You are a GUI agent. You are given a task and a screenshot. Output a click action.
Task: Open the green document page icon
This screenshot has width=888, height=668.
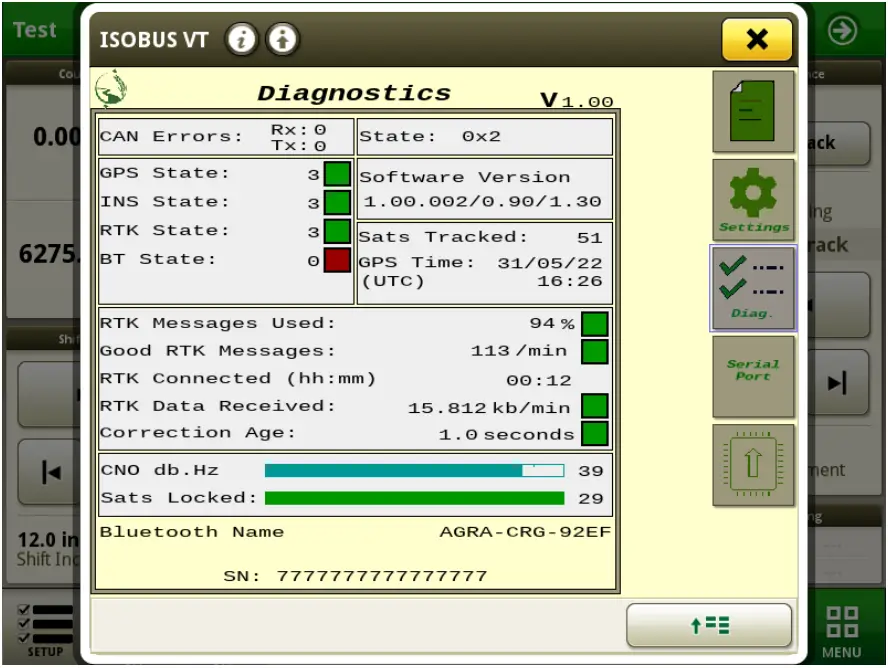click(x=753, y=112)
